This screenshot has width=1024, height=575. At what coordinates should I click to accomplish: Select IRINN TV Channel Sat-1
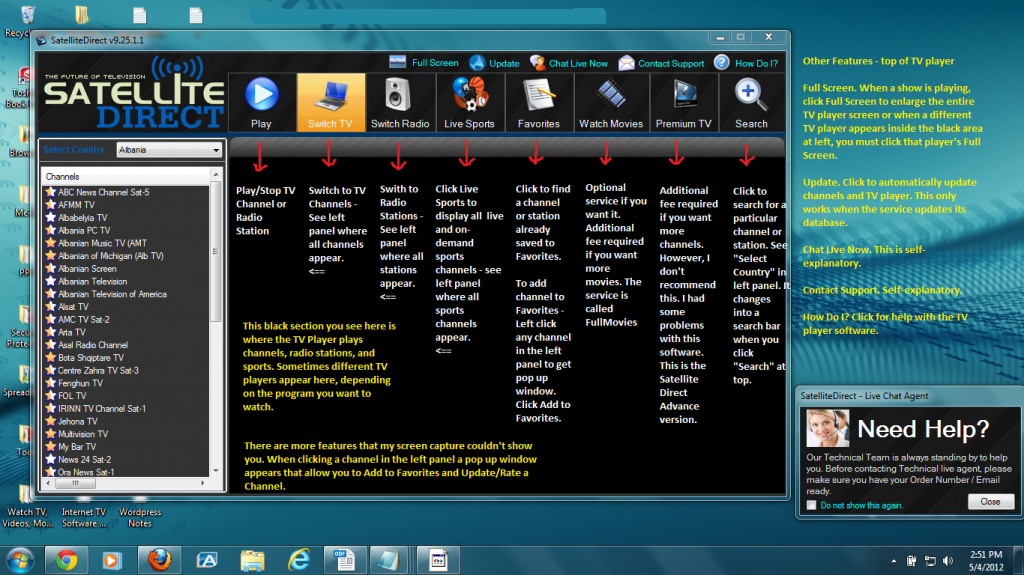[101, 408]
